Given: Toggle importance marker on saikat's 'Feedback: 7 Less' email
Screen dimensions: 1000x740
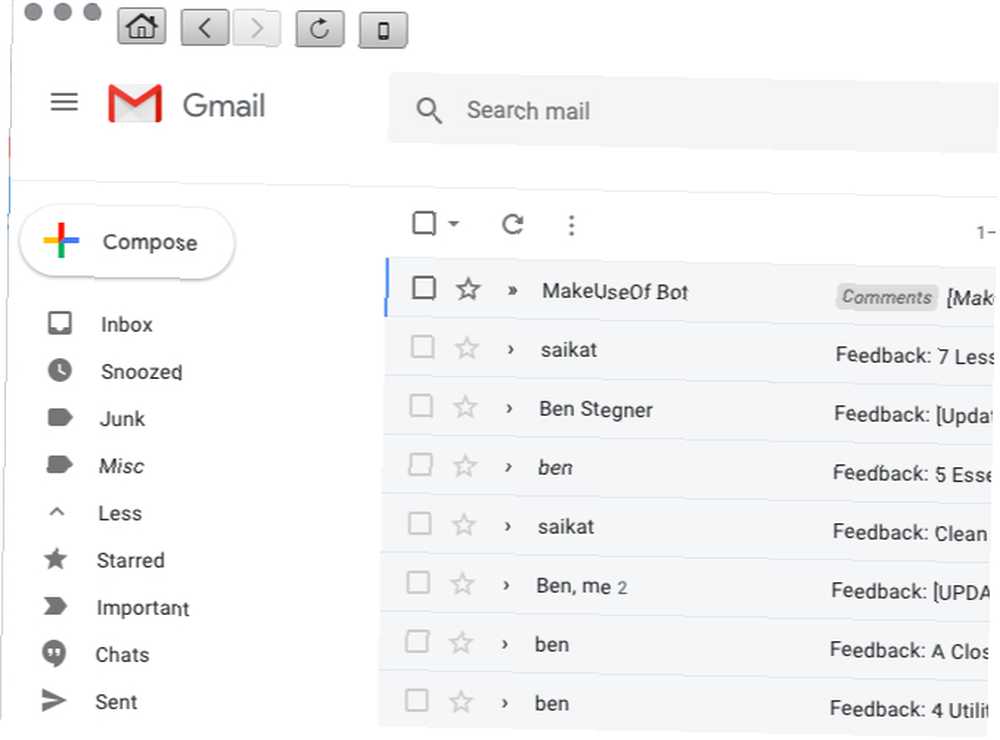Looking at the screenshot, I should (510, 350).
